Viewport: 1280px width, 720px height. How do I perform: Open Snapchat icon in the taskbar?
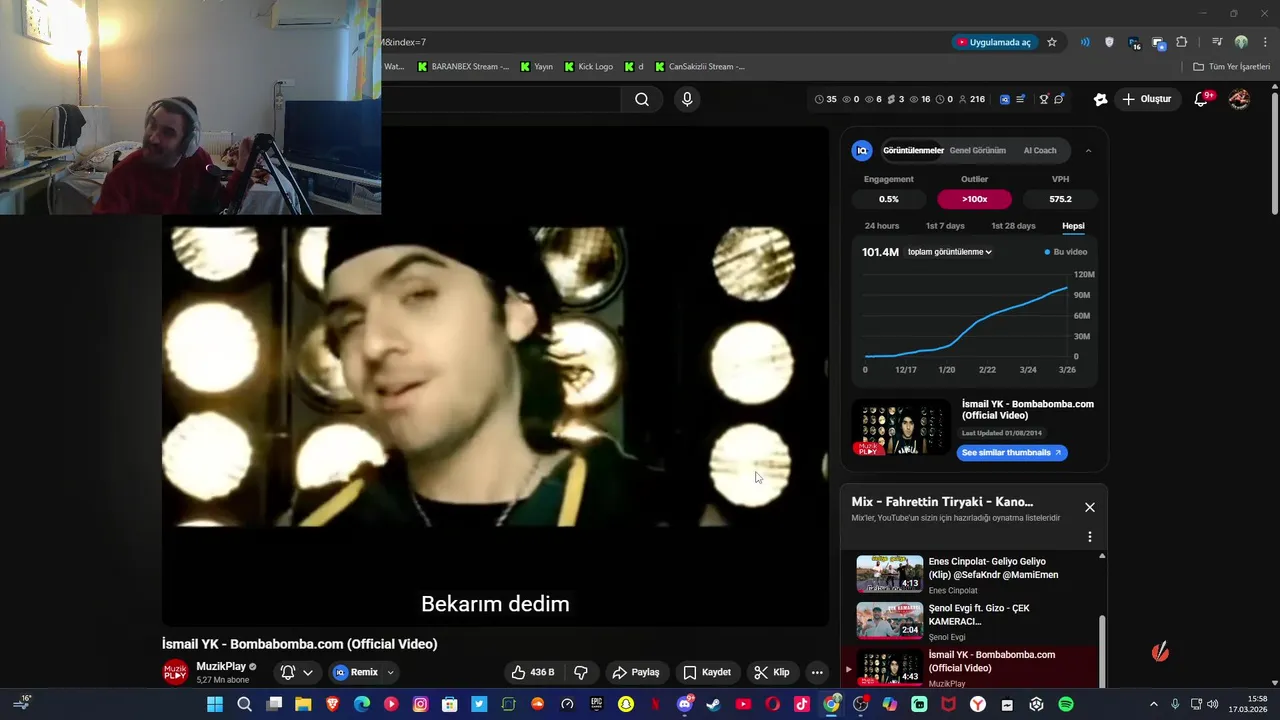click(626, 704)
